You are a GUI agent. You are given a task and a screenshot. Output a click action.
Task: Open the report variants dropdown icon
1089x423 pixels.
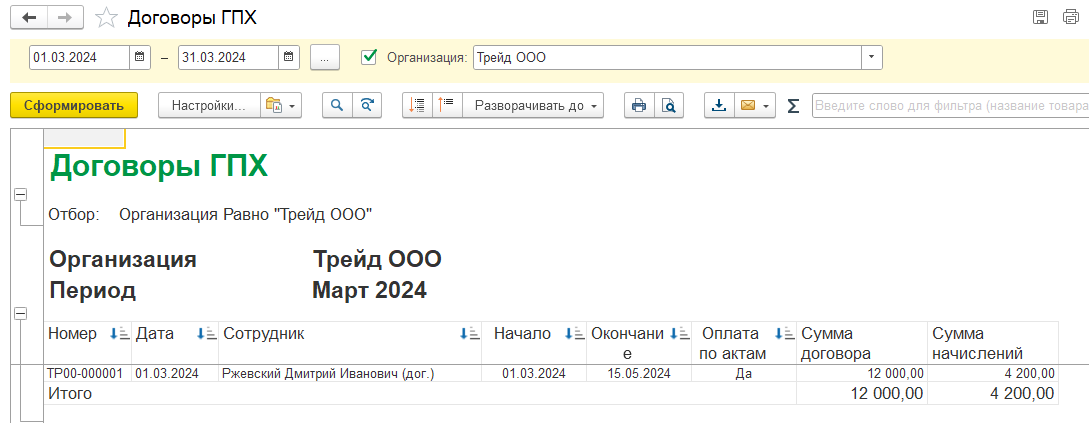(281, 106)
